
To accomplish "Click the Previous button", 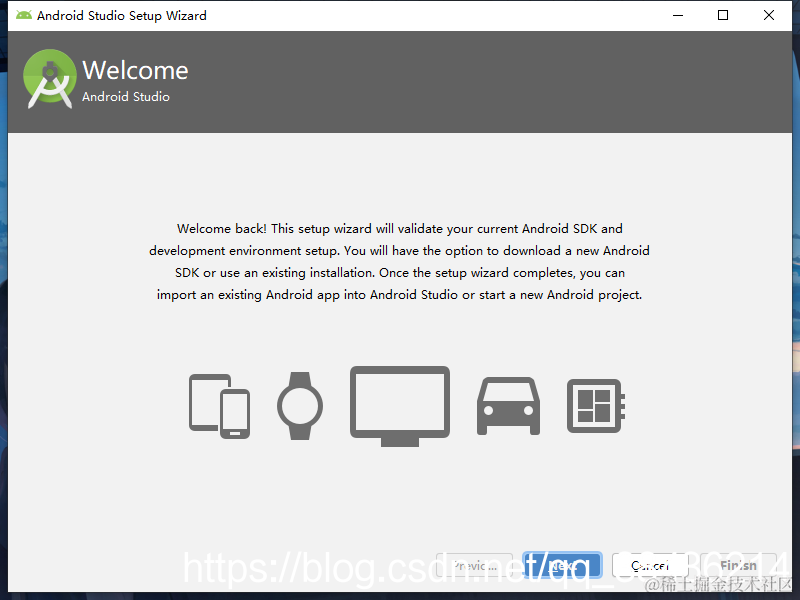I will click(x=474, y=565).
